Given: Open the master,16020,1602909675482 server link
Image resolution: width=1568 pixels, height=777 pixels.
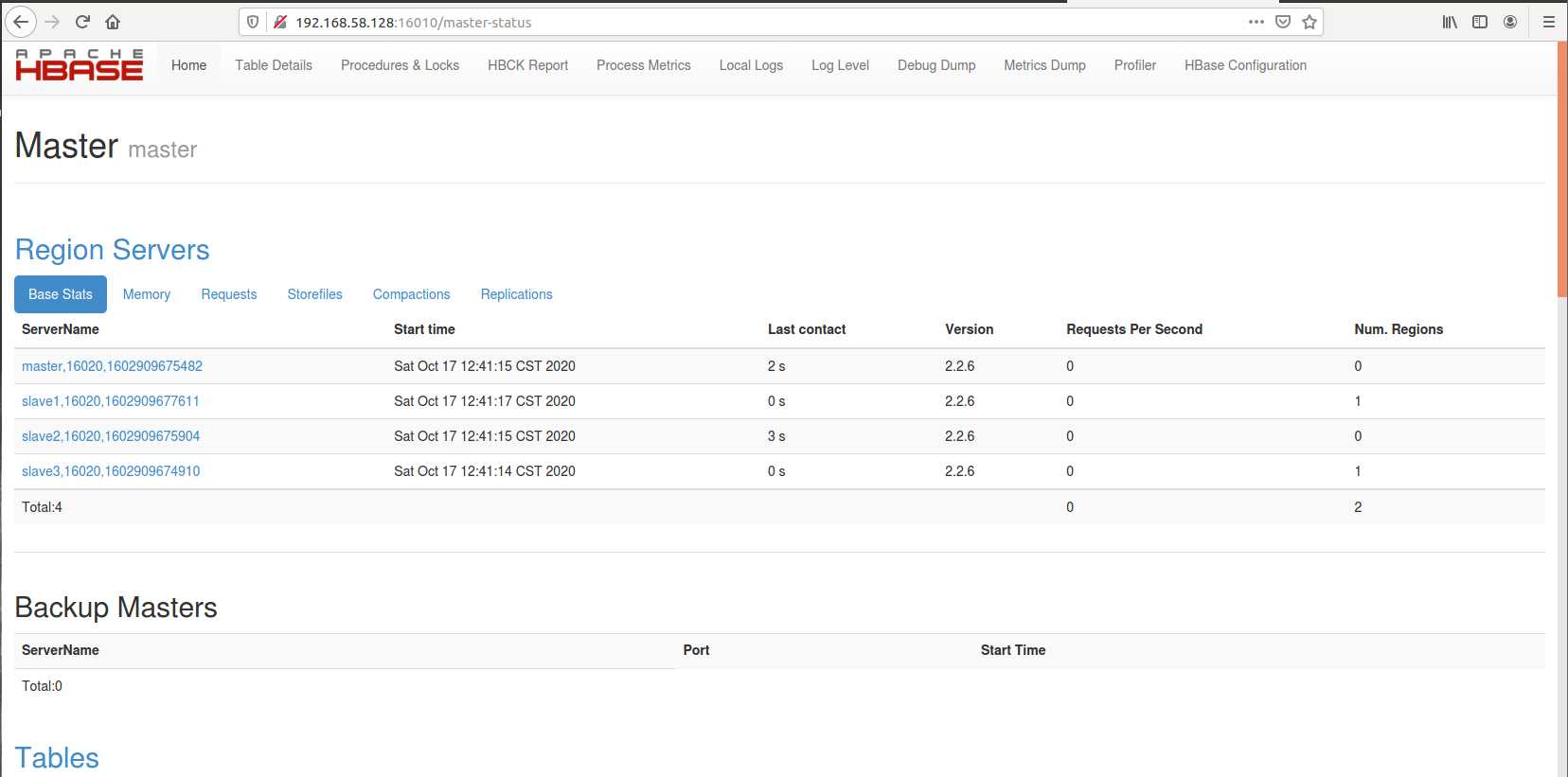Looking at the screenshot, I should [x=112, y=366].
